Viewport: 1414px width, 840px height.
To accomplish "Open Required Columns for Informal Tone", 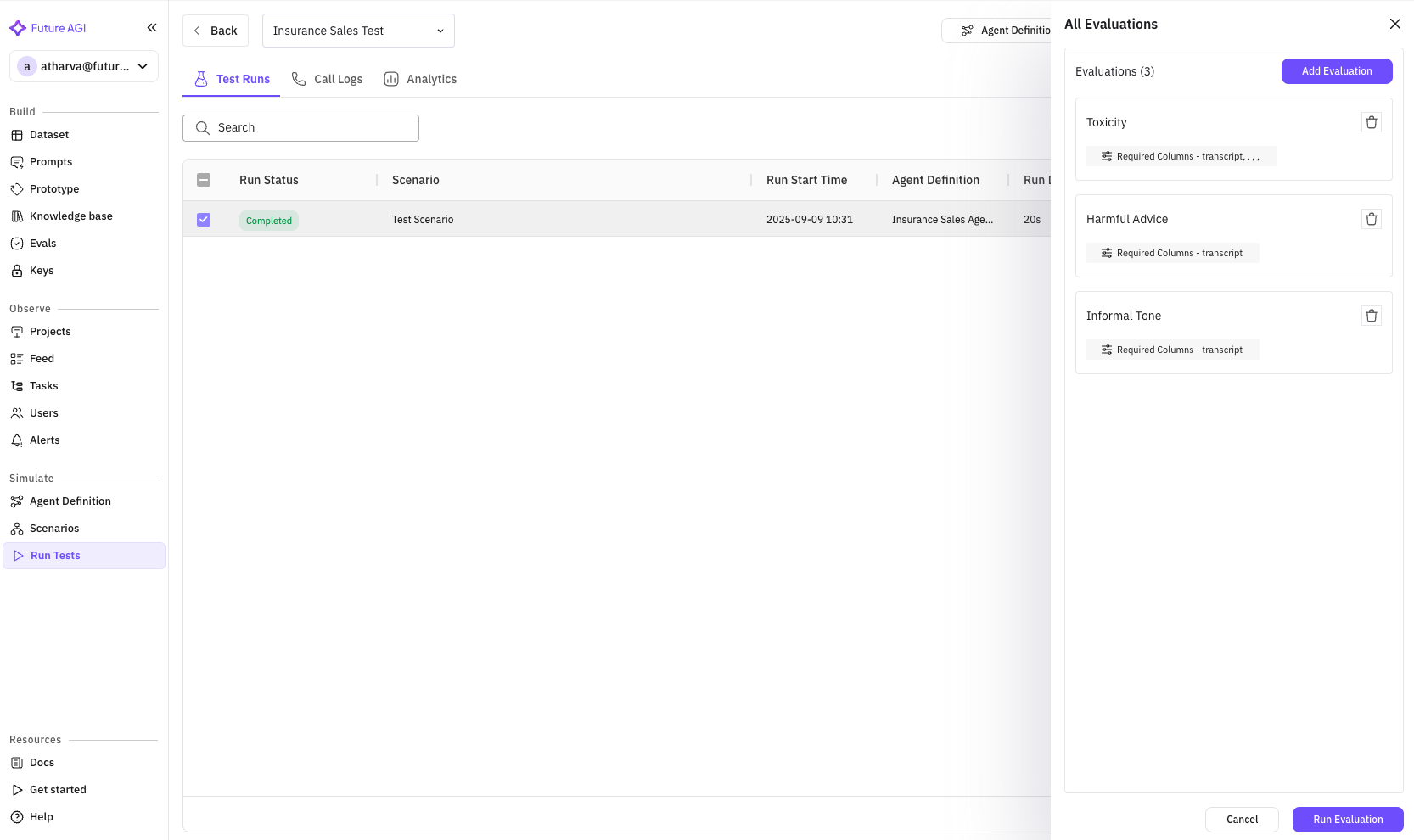I will [1173, 350].
